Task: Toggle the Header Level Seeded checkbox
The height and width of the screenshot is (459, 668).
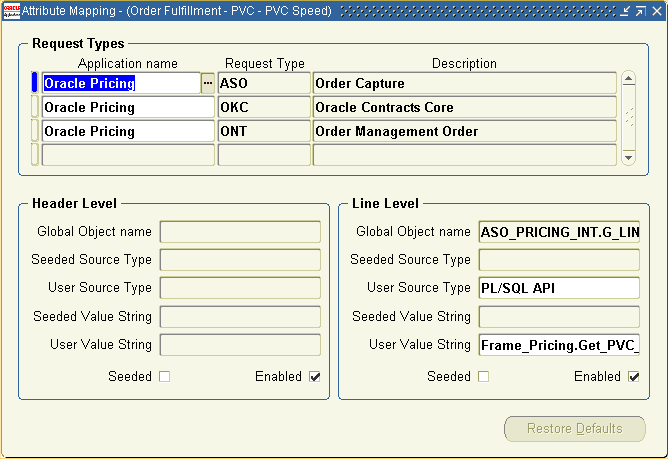Action: point(164,376)
